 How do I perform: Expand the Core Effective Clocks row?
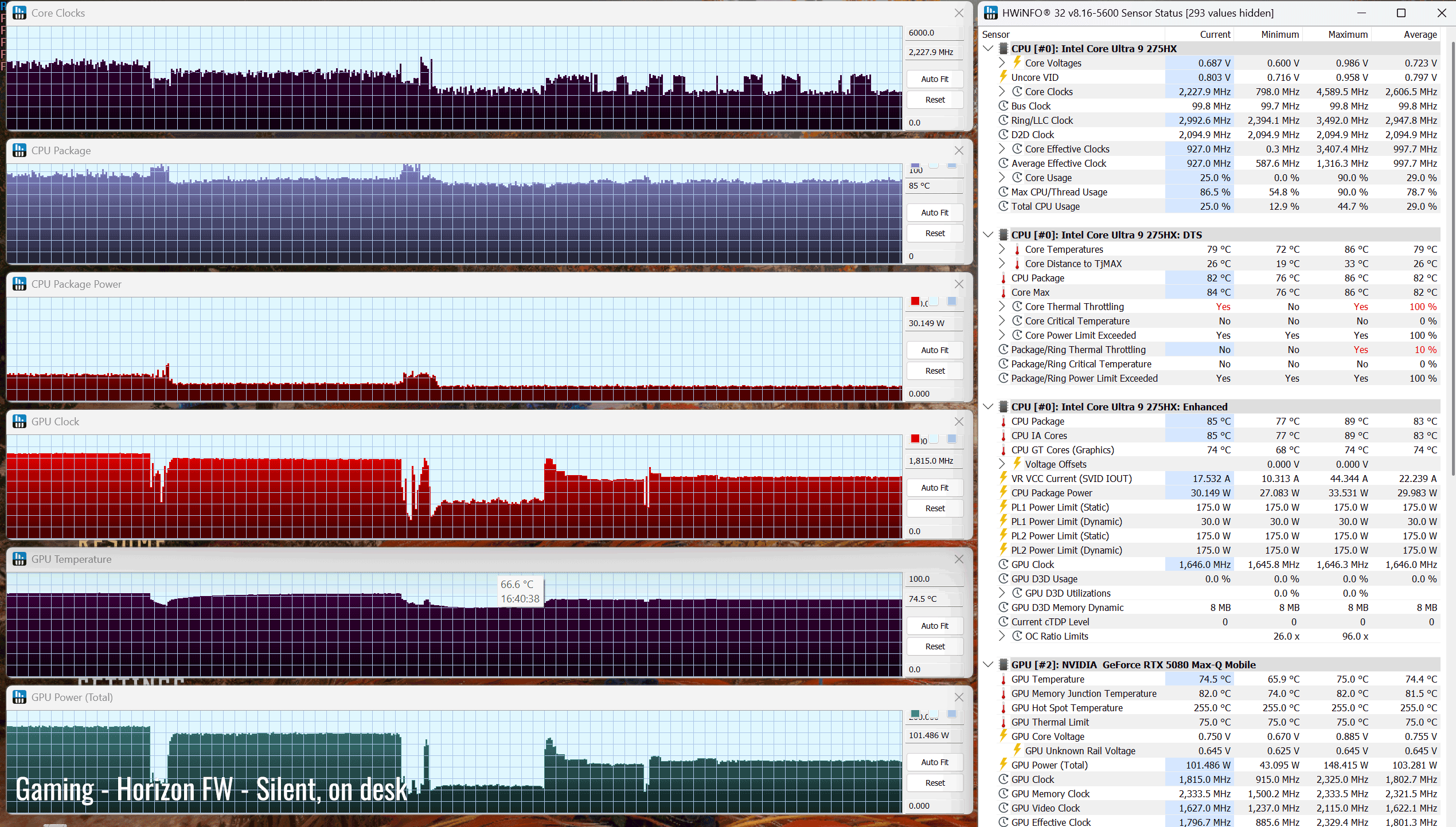click(1002, 148)
